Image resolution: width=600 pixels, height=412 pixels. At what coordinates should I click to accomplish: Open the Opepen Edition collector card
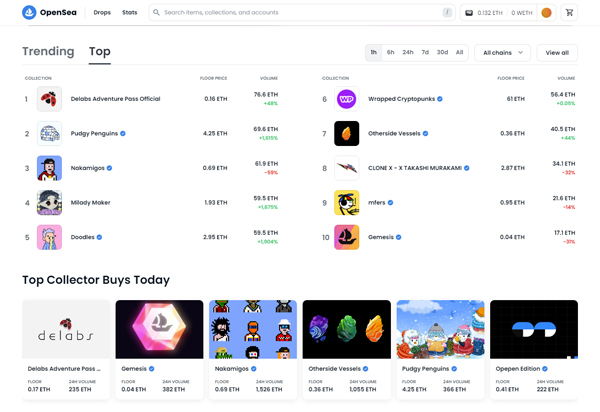(x=534, y=350)
